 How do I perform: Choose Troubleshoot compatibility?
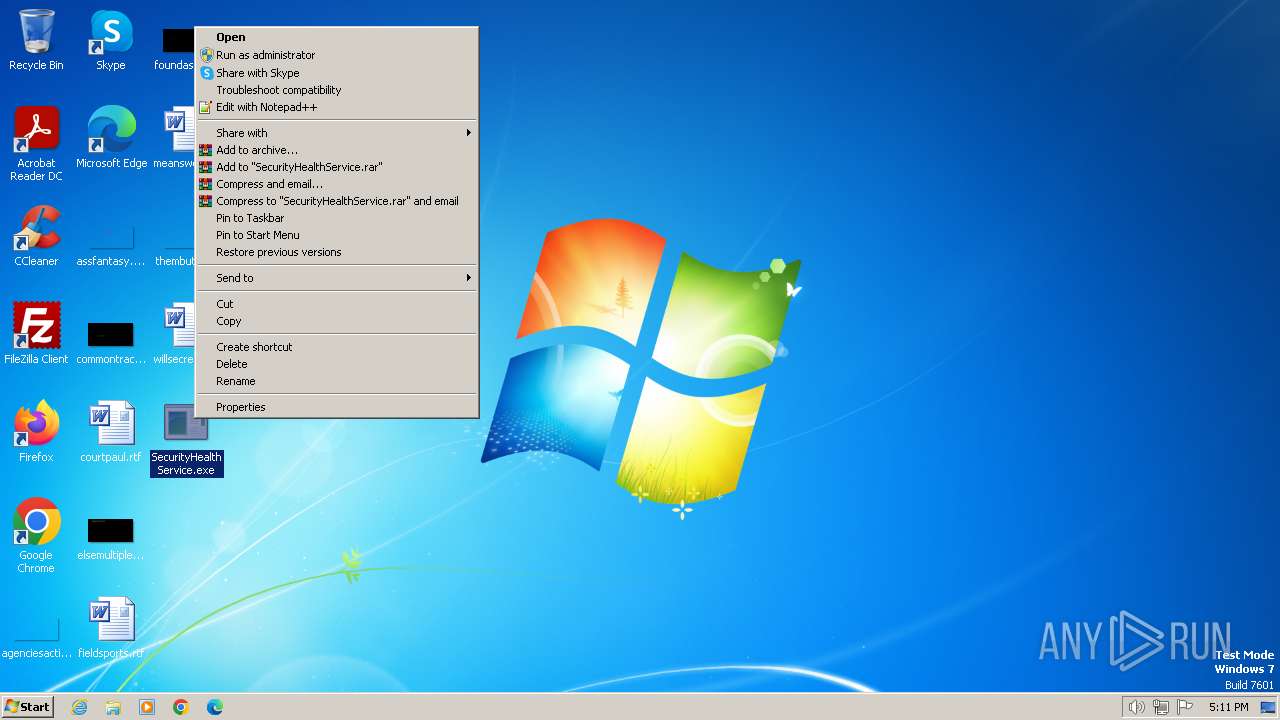pyautogui.click(x=337, y=90)
